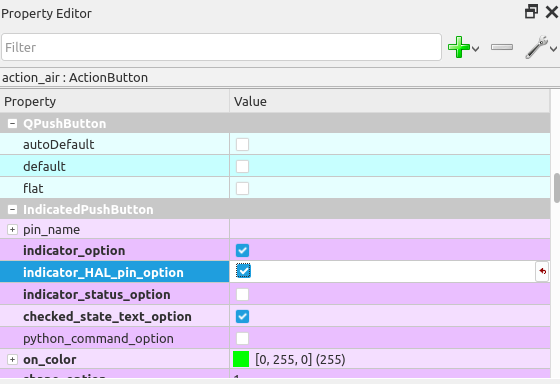Click the green plus add property icon
Image resolution: width=560 pixels, height=384 pixels.
click(459, 47)
